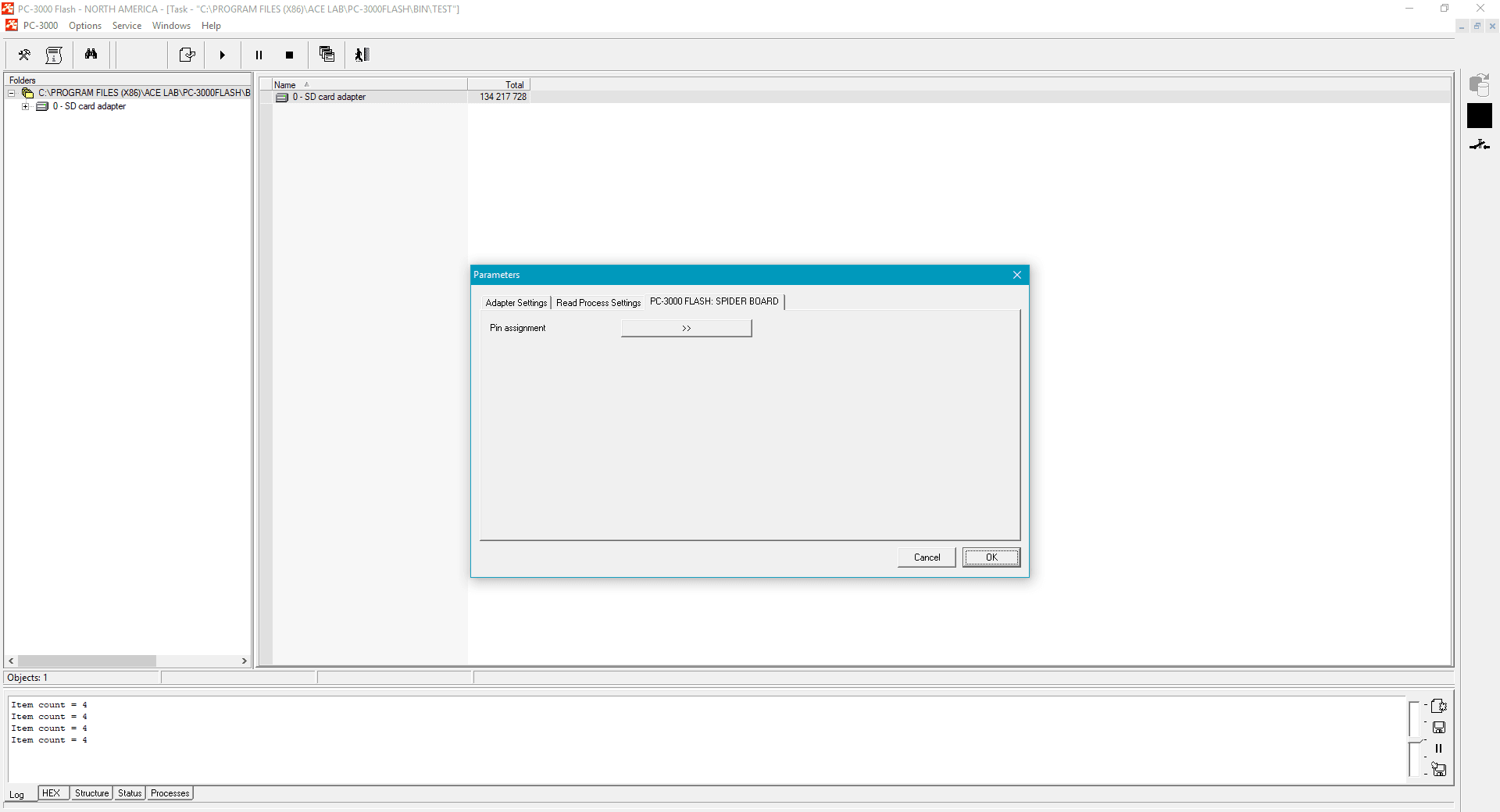Switch to the Adapter Settings tab
The width and height of the screenshot is (1500, 812).
[516, 303]
